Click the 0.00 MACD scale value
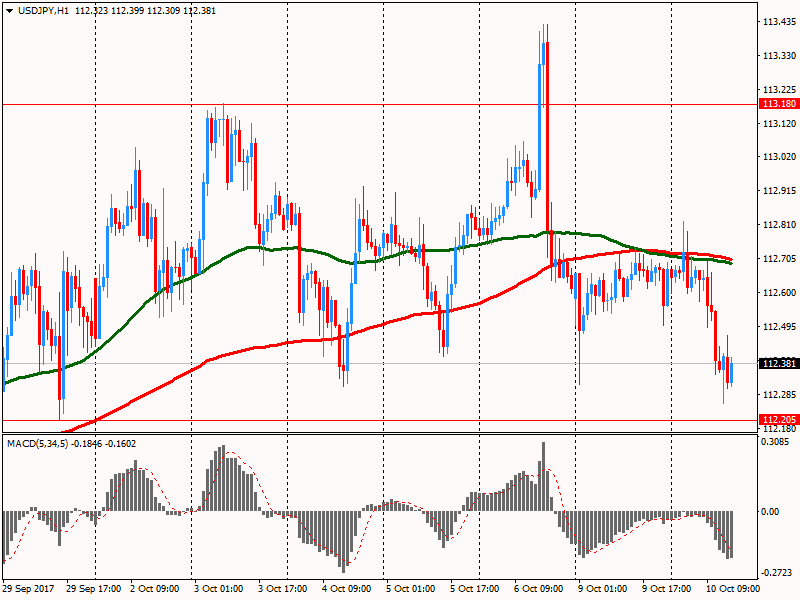The image size is (800, 600). (x=770, y=512)
